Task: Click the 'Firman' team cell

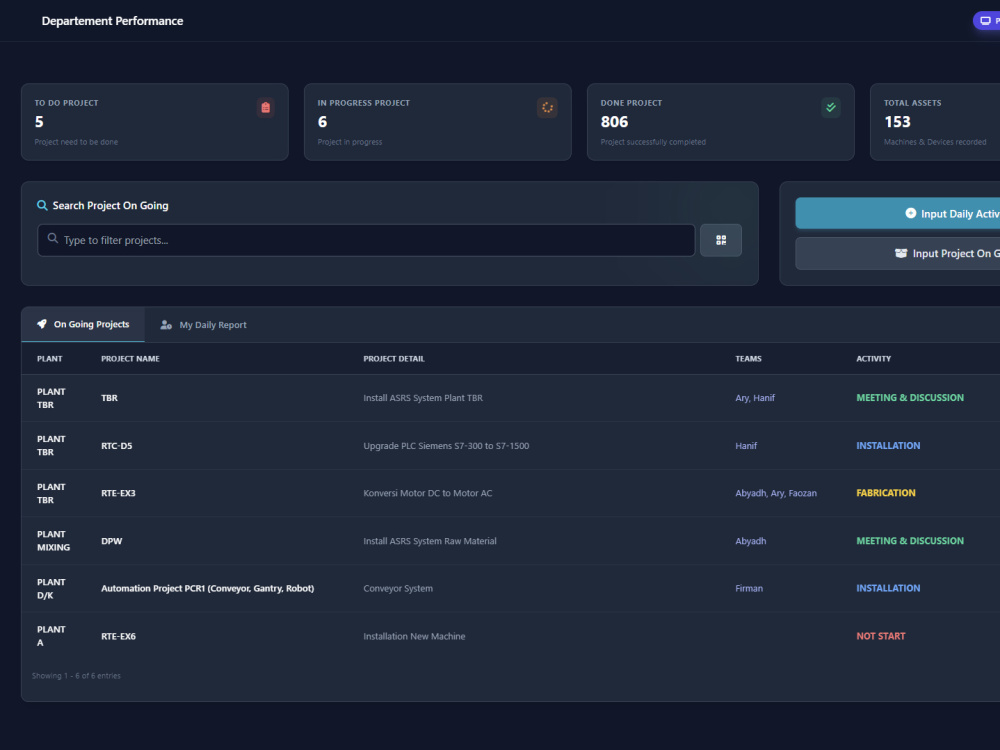Action: click(x=749, y=588)
